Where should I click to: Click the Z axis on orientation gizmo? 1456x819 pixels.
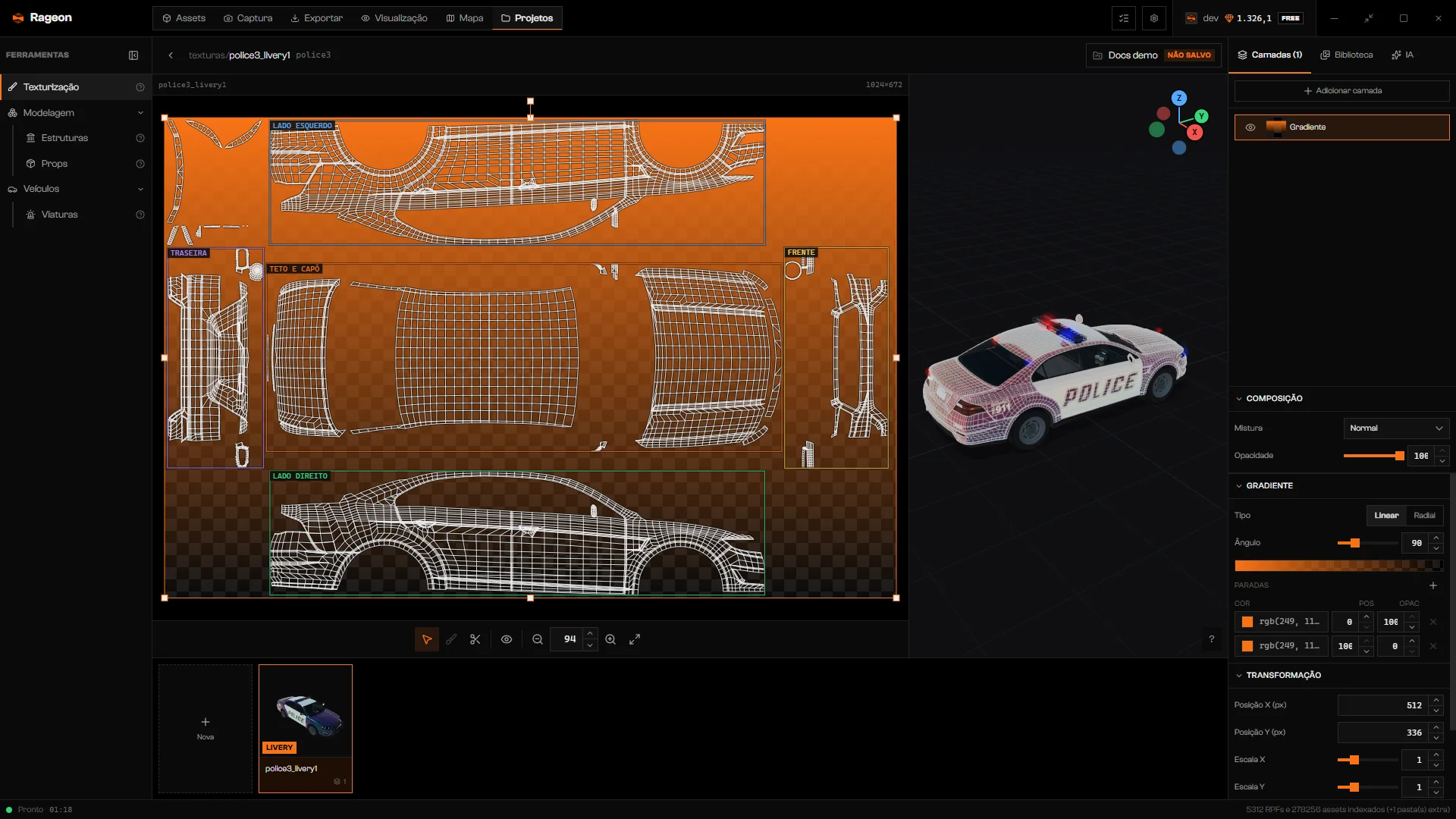click(1179, 98)
